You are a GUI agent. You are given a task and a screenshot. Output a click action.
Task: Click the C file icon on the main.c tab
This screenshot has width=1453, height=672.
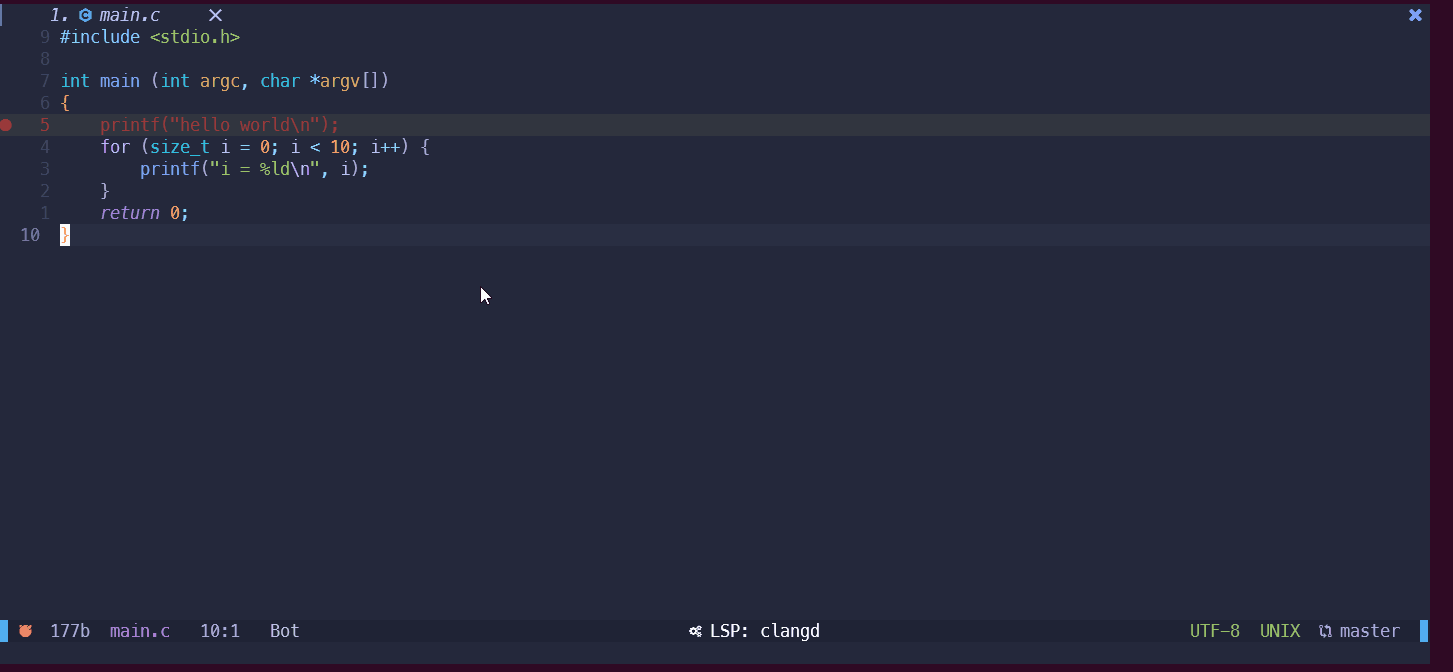click(85, 15)
